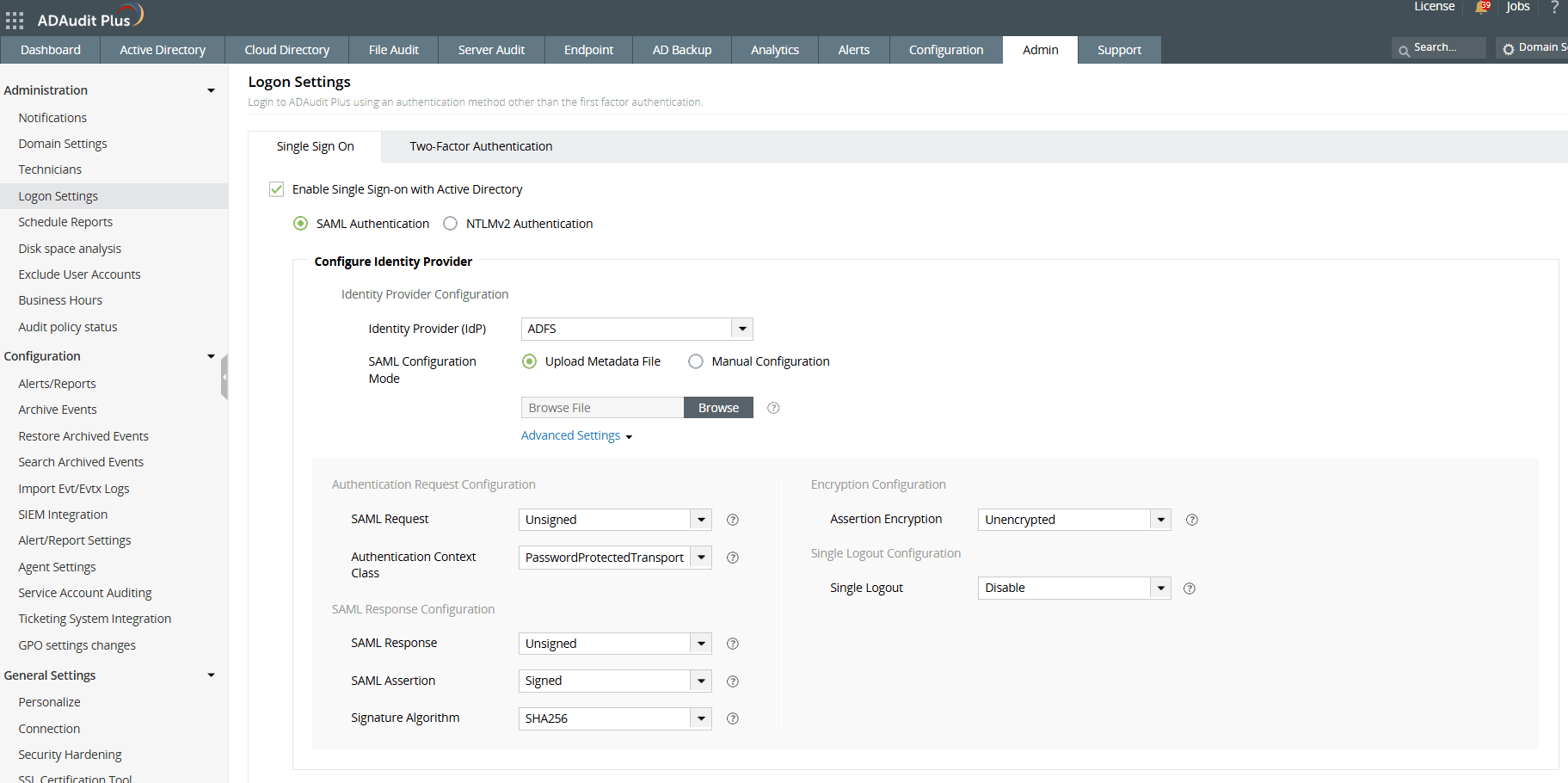Open the SAML Request help tooltip

pos(732,520)
